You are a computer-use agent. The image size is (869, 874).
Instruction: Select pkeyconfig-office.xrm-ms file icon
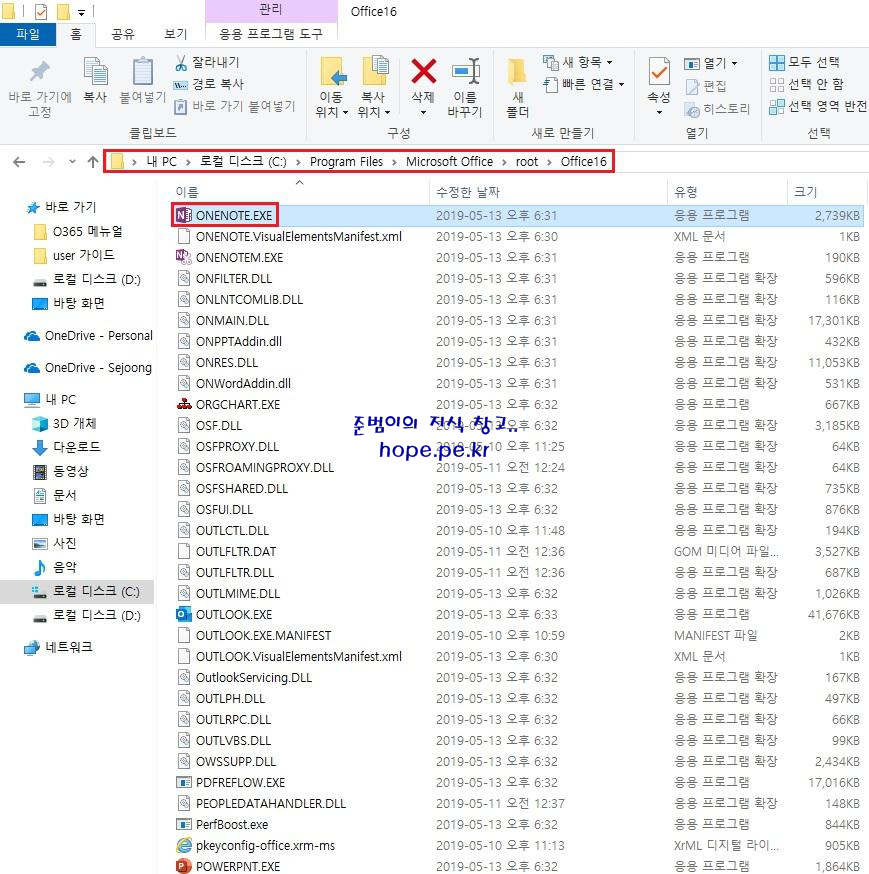coord(183,846)
